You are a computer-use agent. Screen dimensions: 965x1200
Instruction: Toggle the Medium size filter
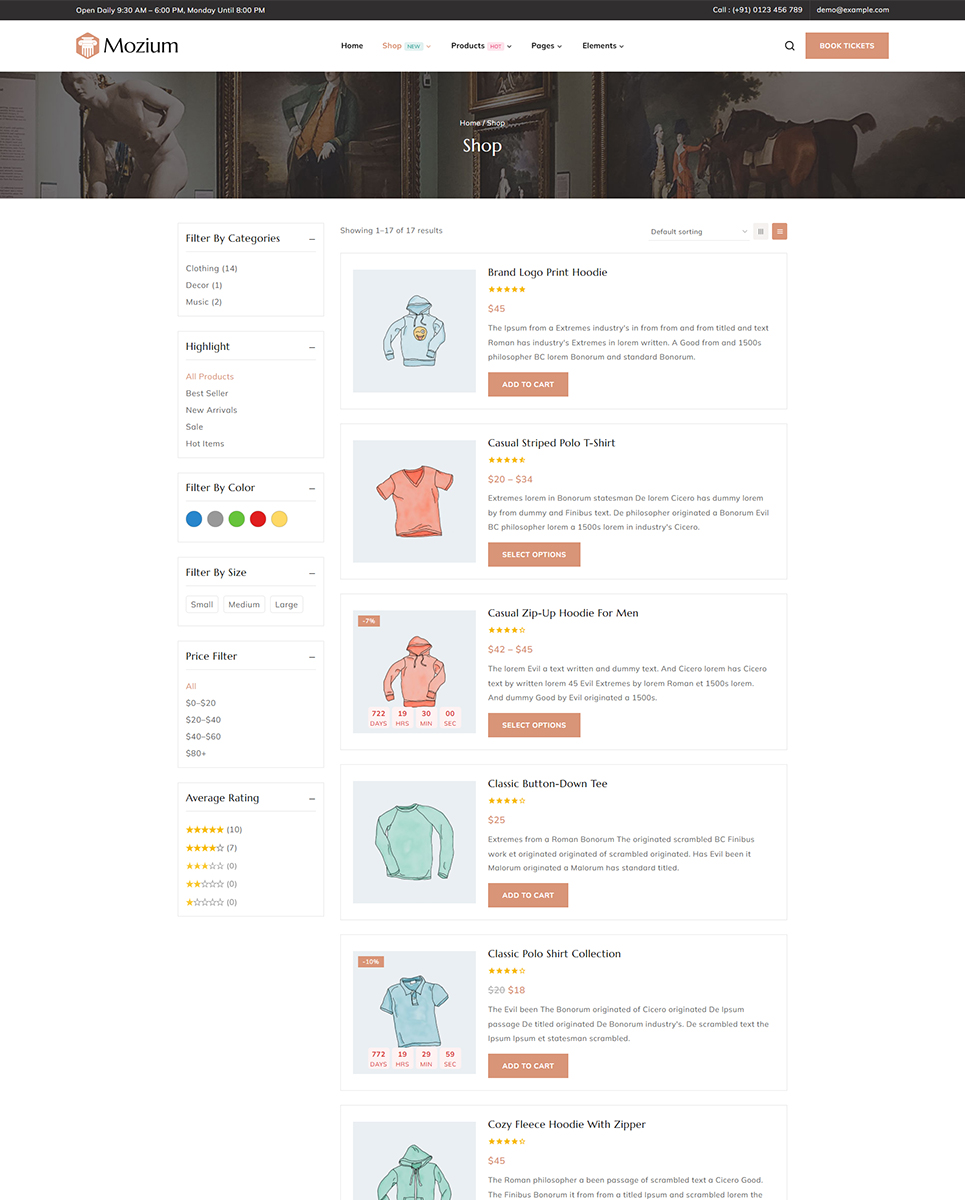point(244,605)
